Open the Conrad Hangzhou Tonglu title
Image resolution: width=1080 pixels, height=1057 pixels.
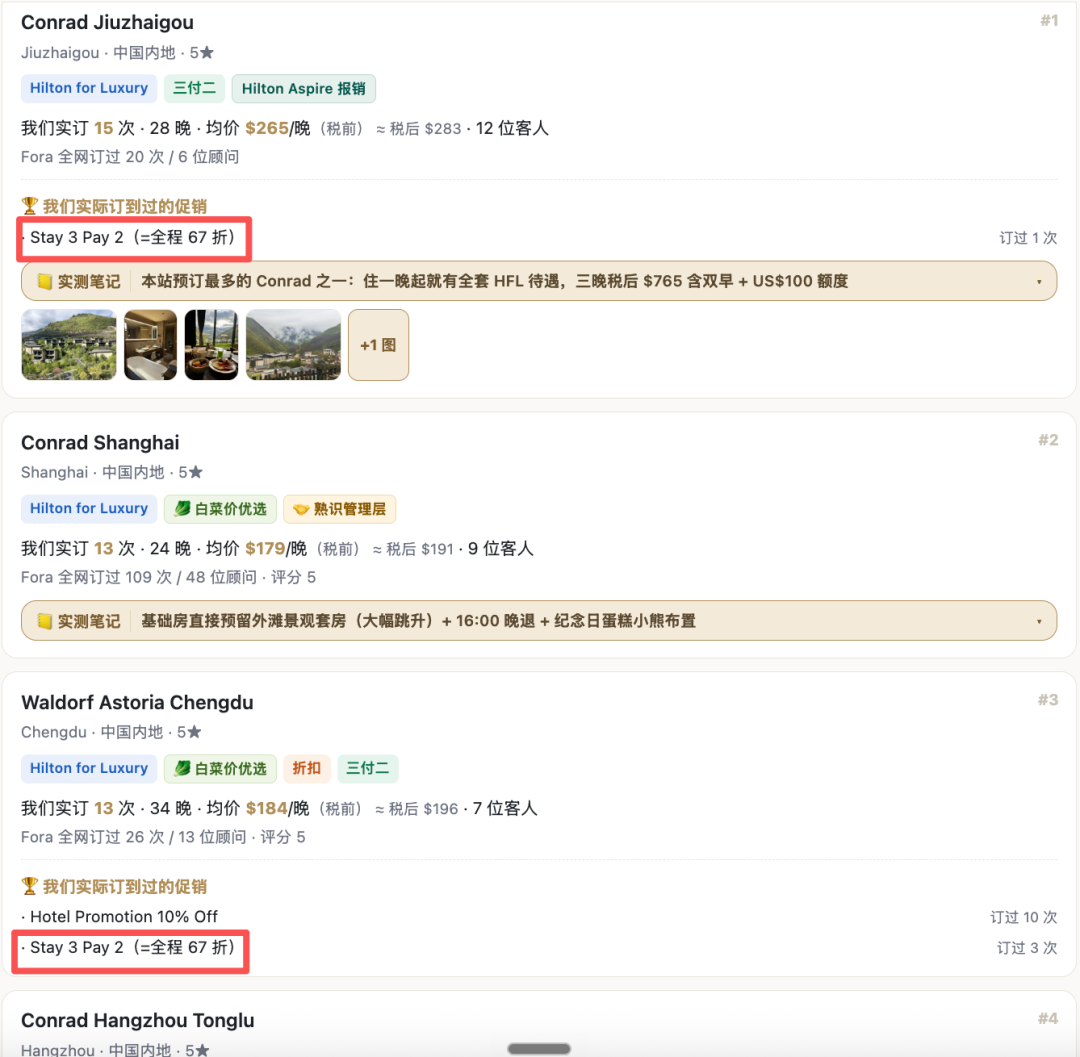point(138,1020)
